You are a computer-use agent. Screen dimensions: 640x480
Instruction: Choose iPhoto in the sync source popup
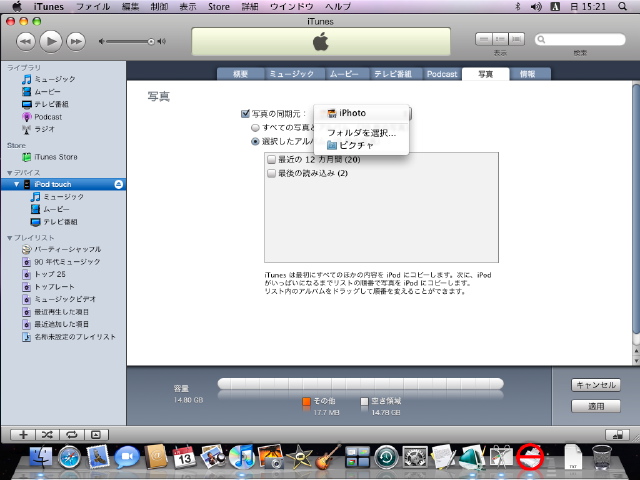coord(361,113)
